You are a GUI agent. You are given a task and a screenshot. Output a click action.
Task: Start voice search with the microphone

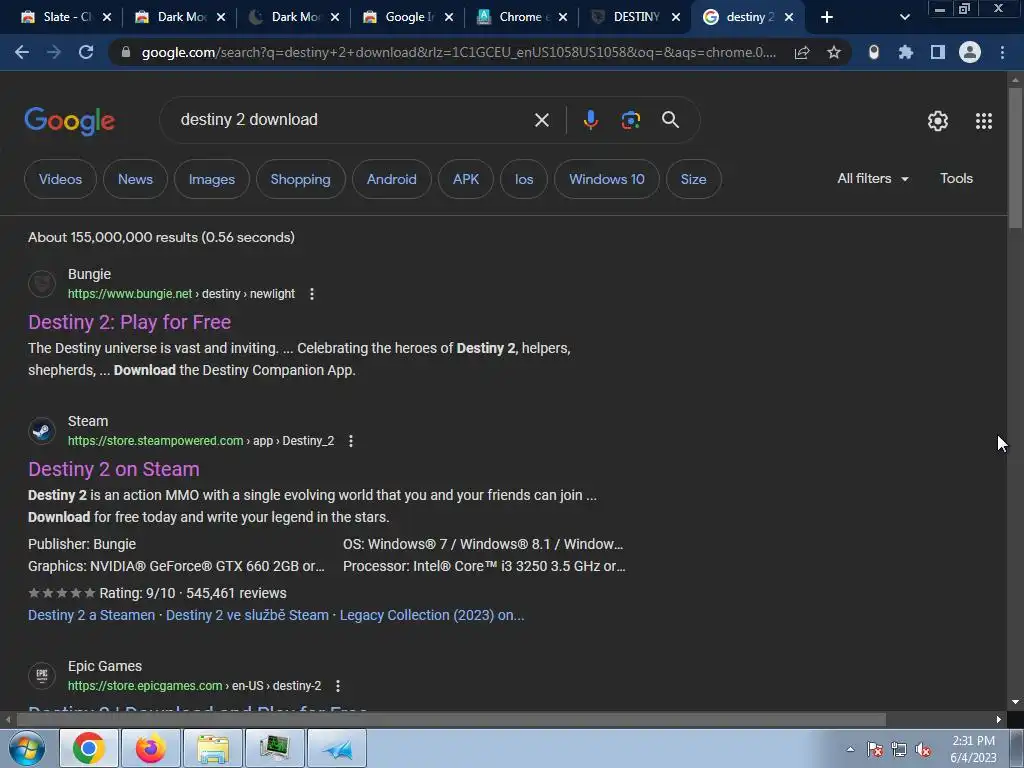tap(590, 120)
